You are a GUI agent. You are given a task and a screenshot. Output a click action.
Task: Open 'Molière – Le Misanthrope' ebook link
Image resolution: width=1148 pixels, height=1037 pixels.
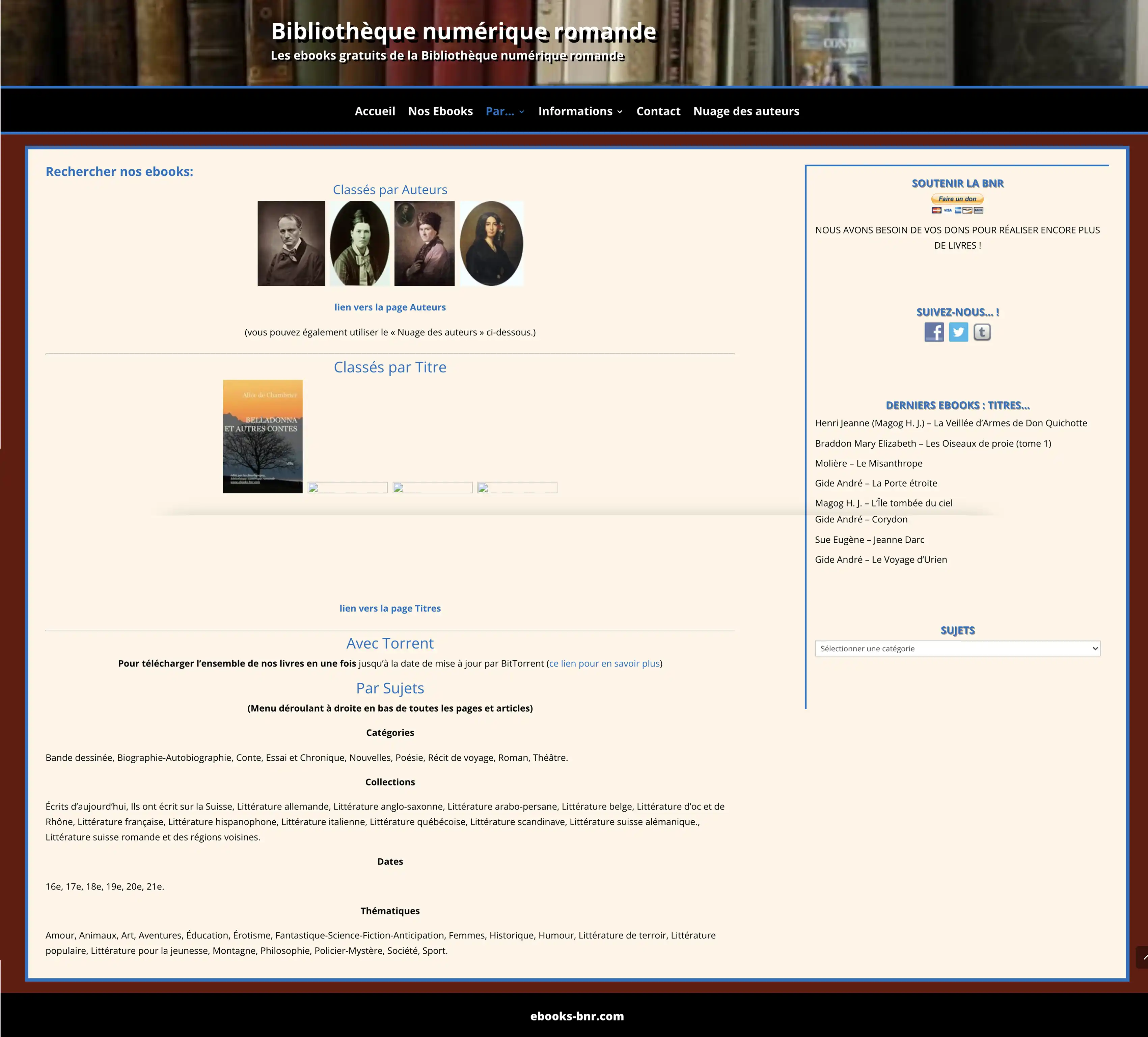point(868,464)
